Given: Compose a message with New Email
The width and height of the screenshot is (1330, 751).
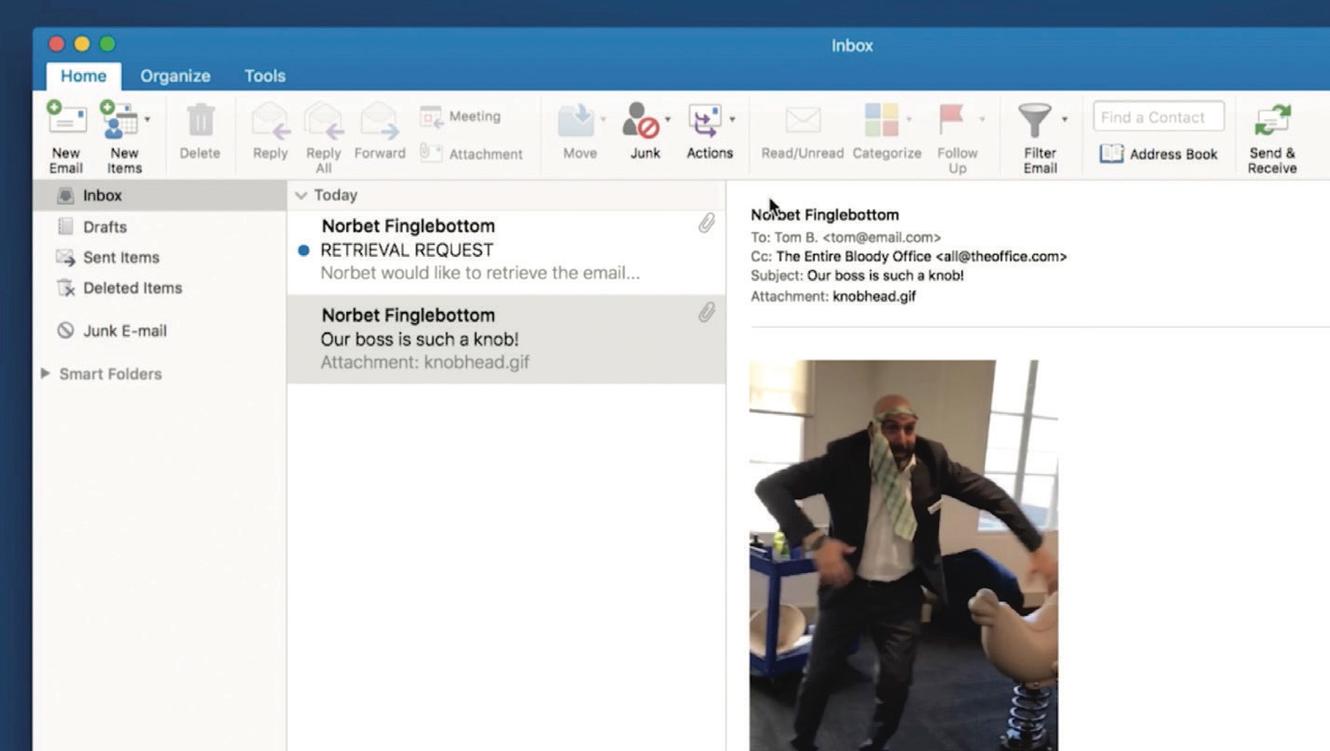Looking at the screenshot, I should coord(66,137).
